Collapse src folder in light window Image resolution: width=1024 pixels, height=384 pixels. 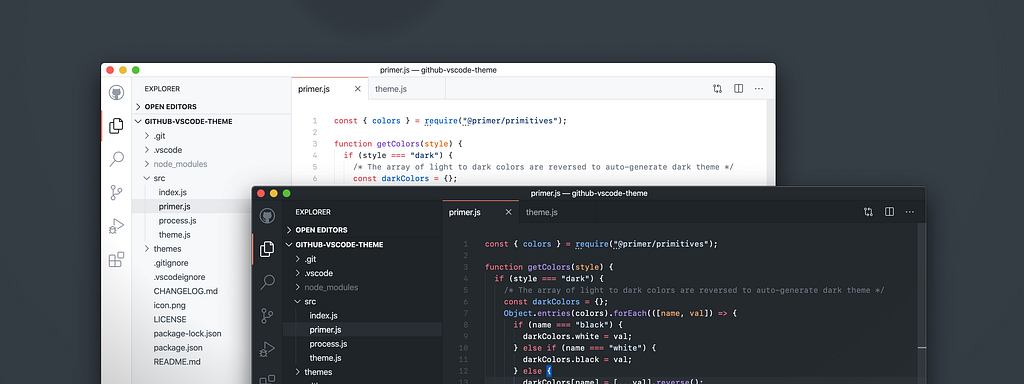click(x=147, y=178)
